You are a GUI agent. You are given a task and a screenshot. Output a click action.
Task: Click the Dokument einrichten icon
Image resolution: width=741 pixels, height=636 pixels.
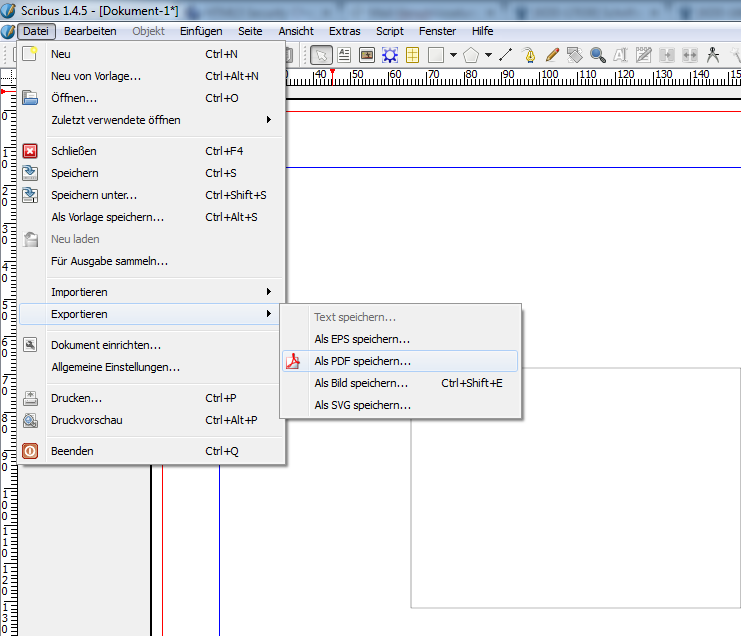(x=30, y=345)
